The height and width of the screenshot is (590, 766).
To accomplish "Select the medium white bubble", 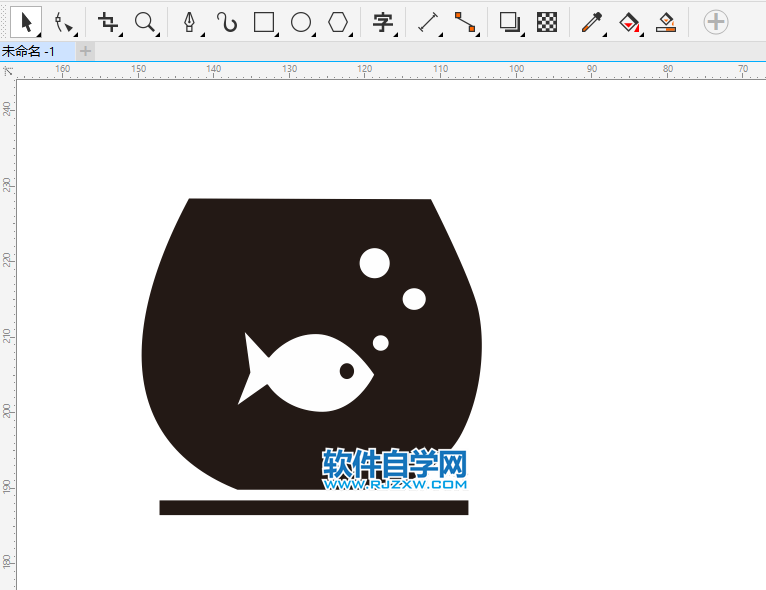I will pos(414,299).
